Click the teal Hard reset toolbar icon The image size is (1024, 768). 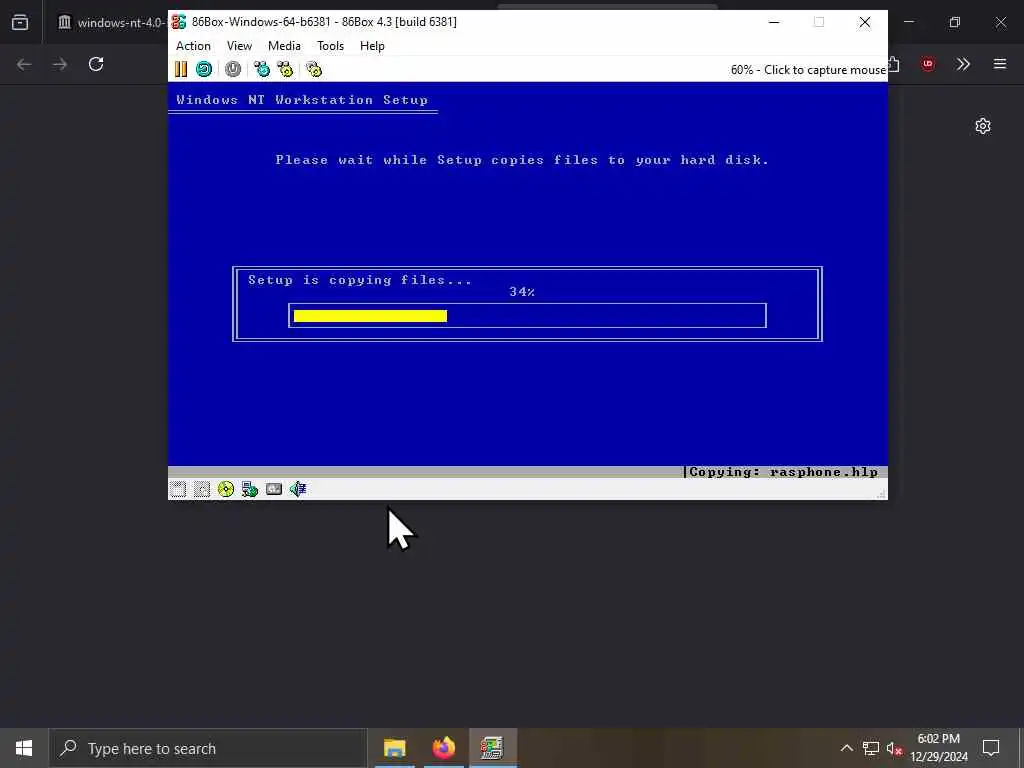[x=204, y=69]
